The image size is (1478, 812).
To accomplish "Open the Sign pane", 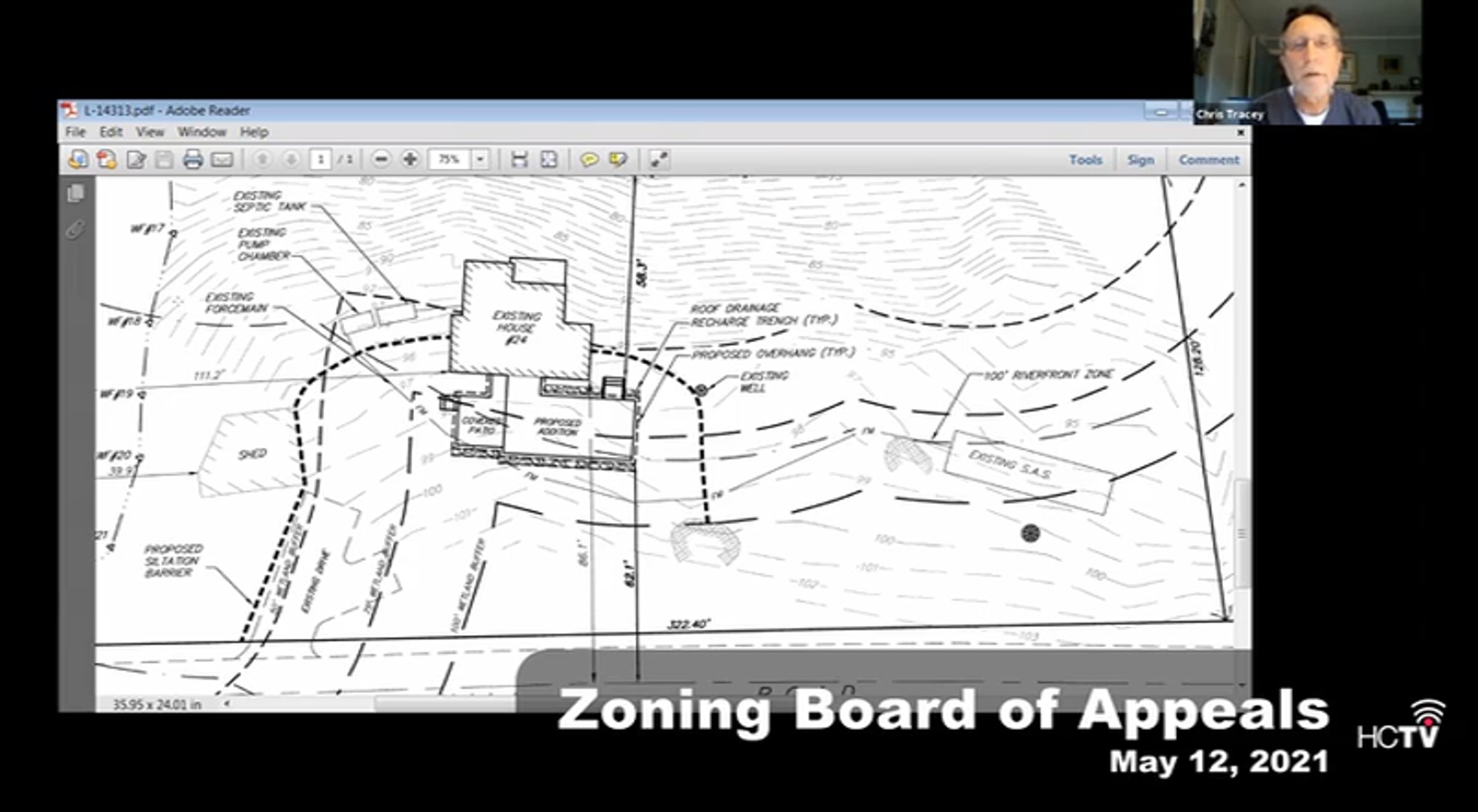I will point(1141,159).
